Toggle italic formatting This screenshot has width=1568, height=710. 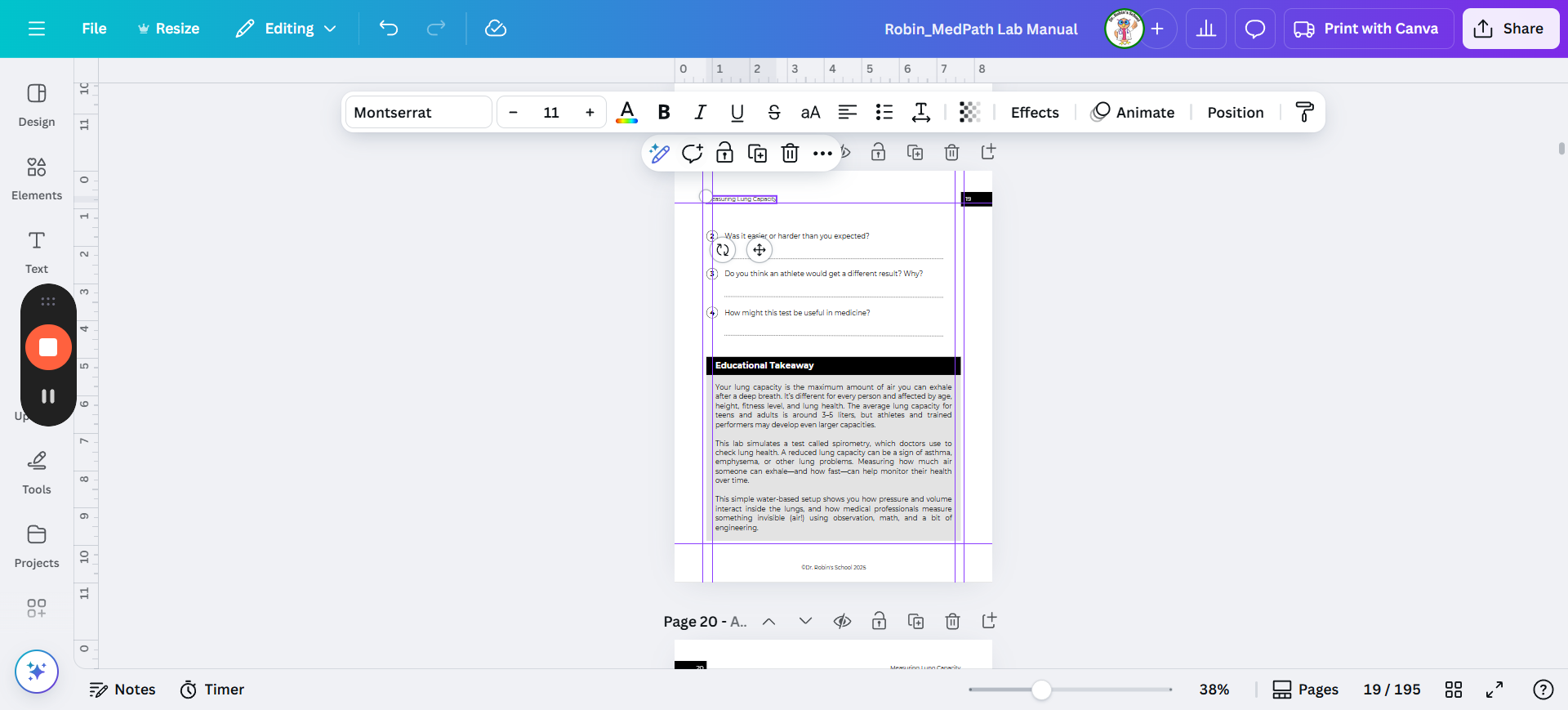[x=700, y=112]
